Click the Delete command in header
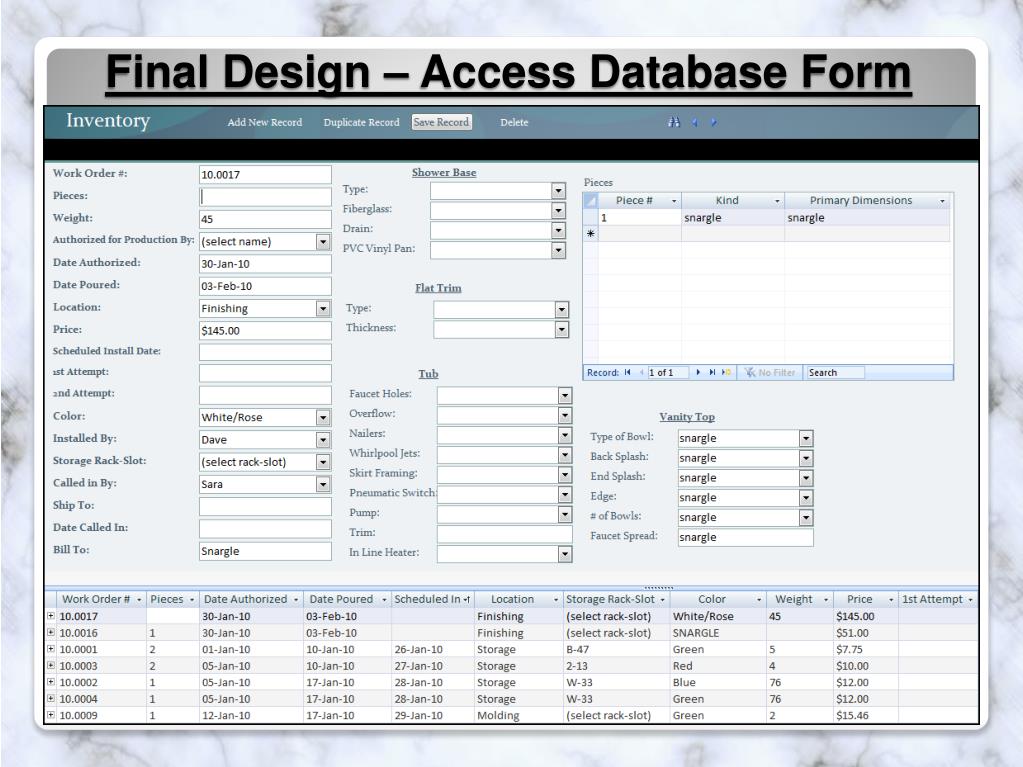The height and width of the screenshot is (767, 1023). pyautogui.click(x=514, y=123)
